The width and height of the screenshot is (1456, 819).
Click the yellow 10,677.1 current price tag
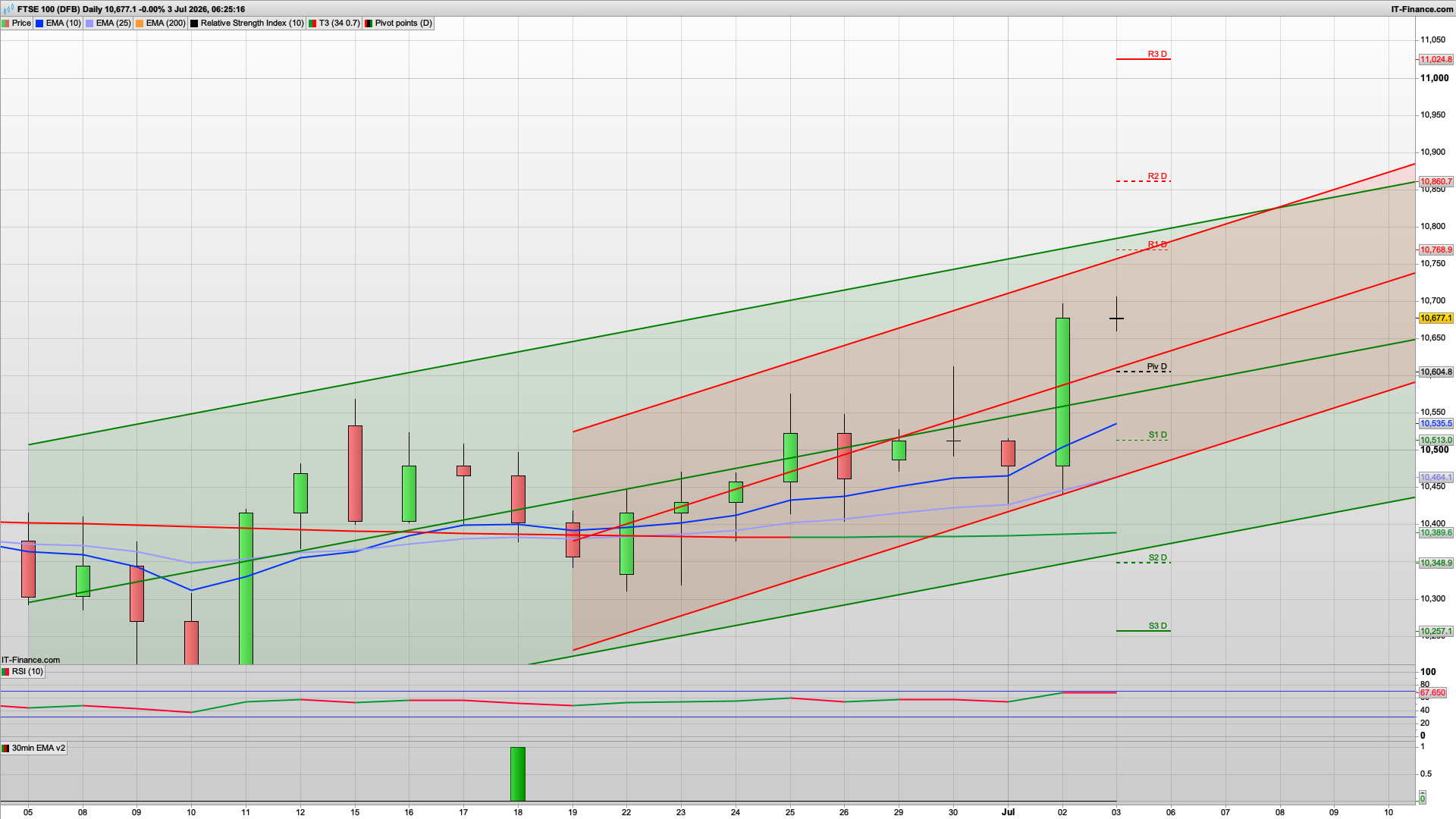pyautogui.click(x=1436, y=318)
